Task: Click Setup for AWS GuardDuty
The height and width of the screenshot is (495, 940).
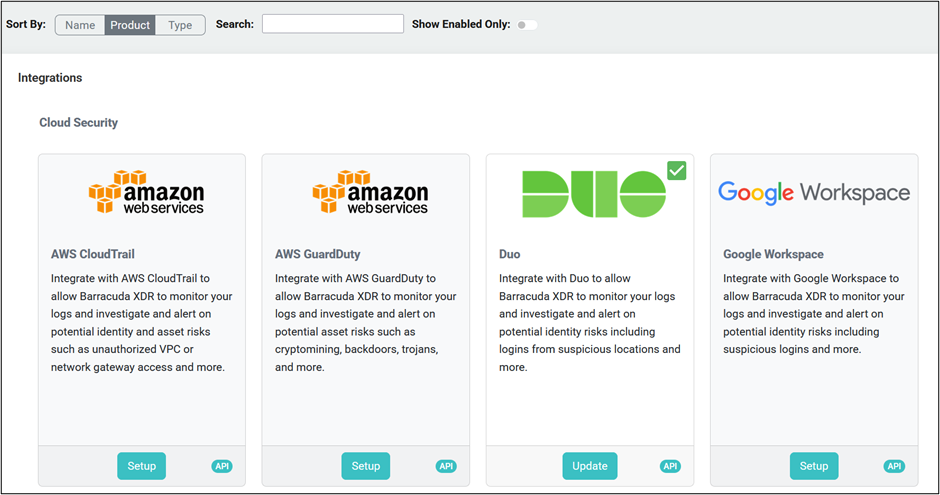Action: tap(366, 466)
